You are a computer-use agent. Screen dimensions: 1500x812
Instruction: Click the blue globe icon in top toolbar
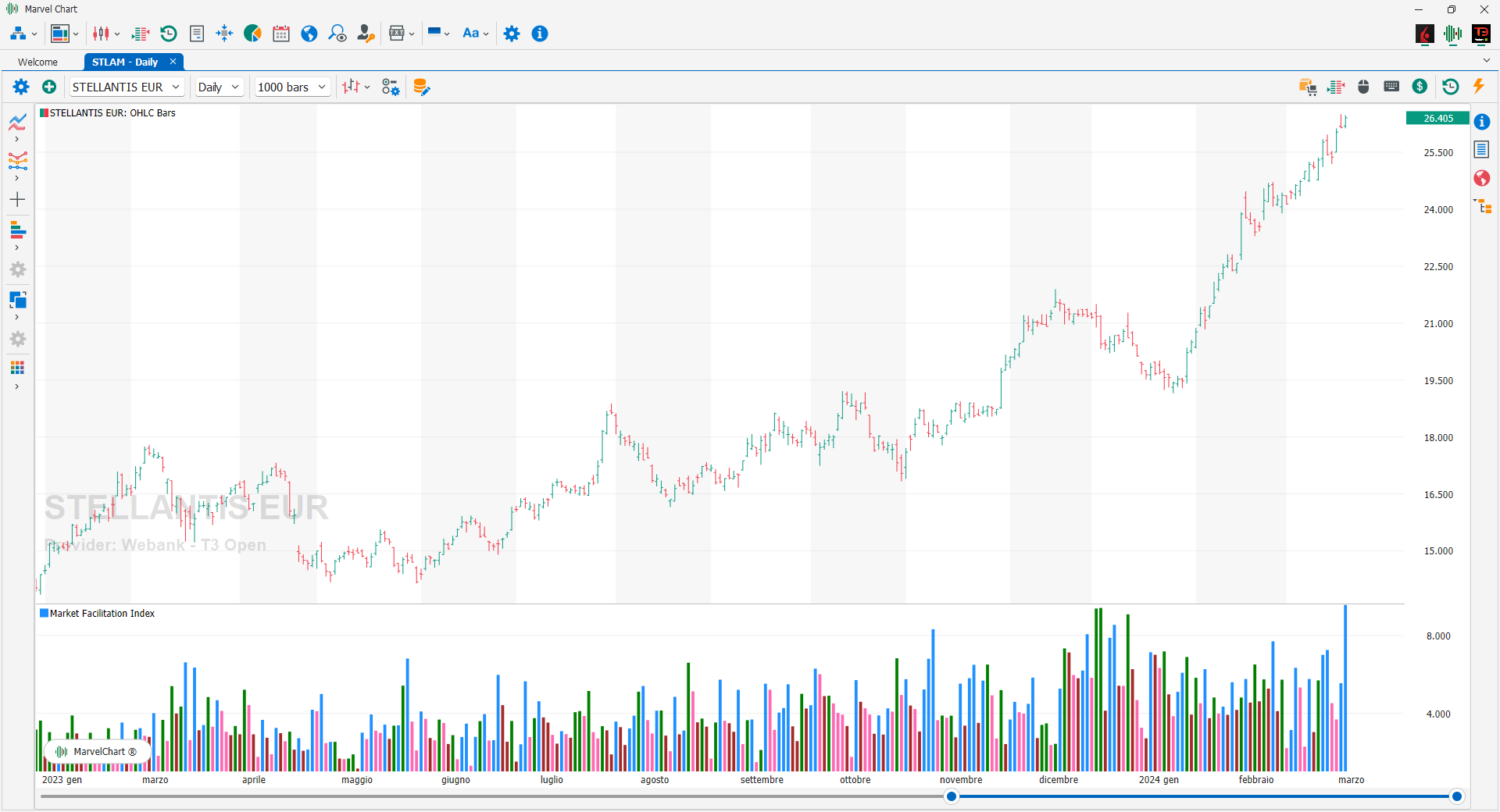coord(309,34)
